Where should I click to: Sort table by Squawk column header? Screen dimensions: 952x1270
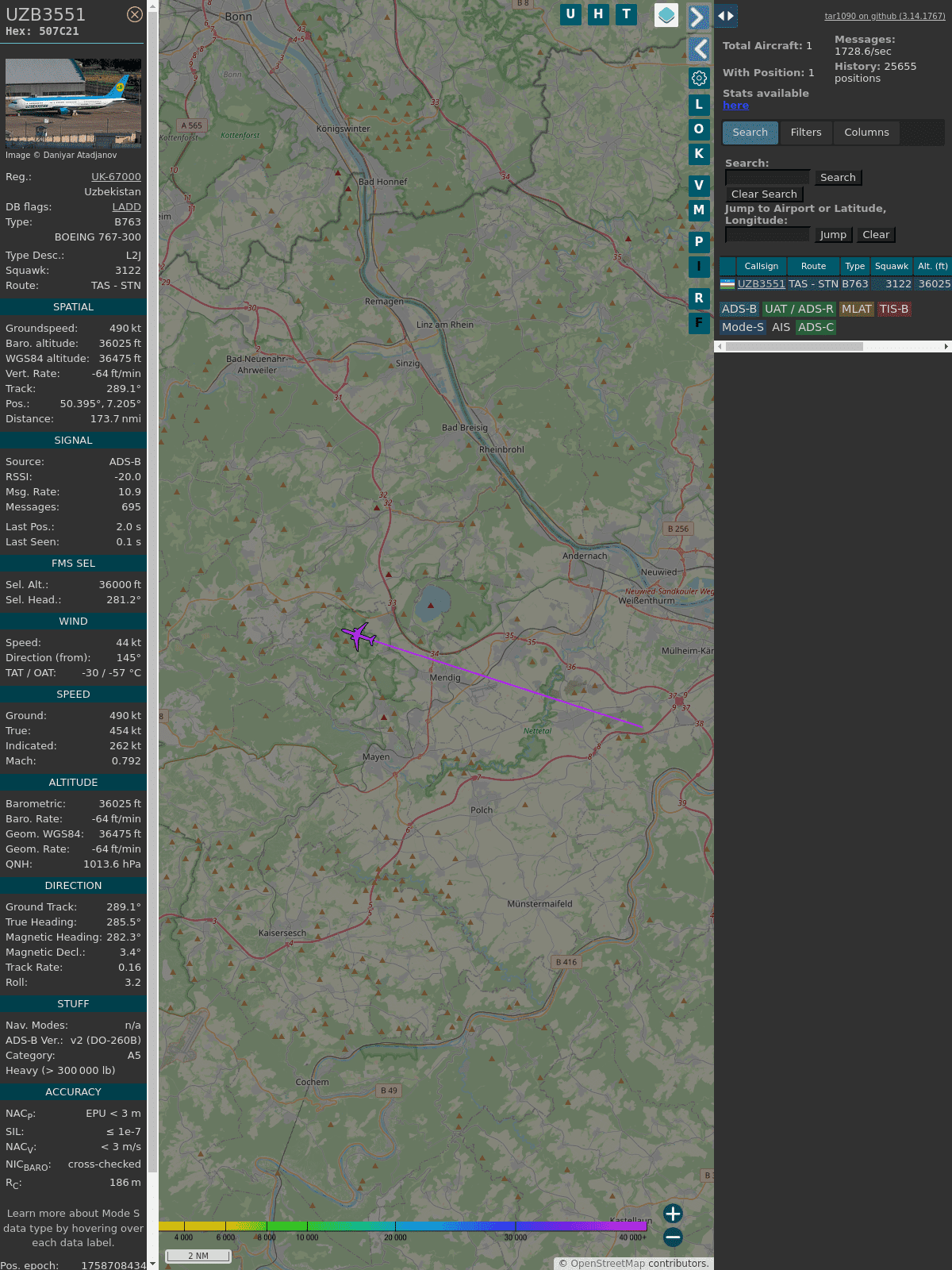[x=892, y=266]
